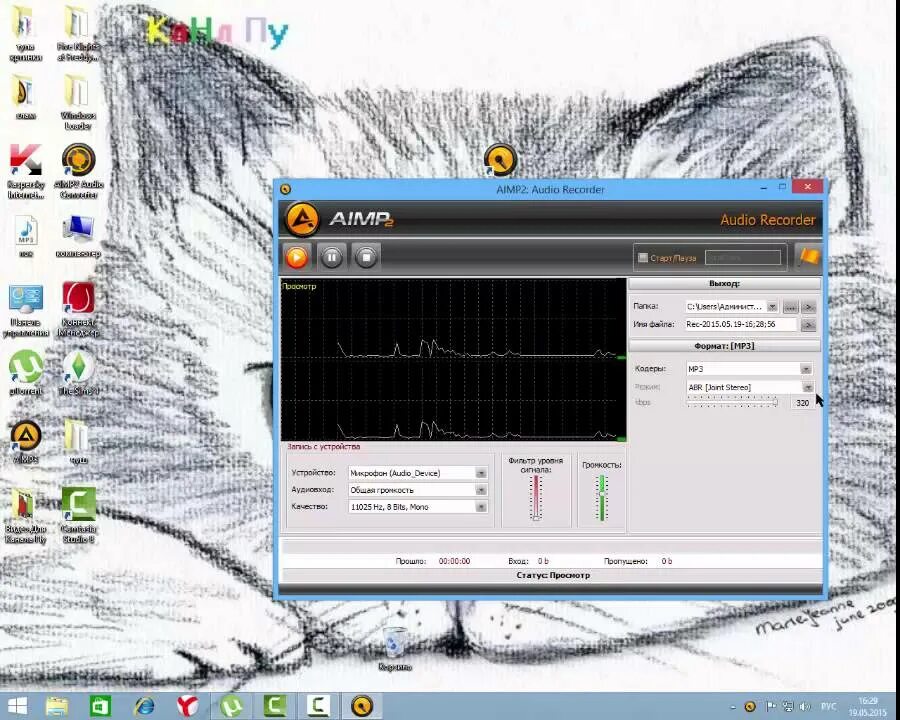
Task: Launch Yandex Browser from the taskbar
Action: pos(188,706)
